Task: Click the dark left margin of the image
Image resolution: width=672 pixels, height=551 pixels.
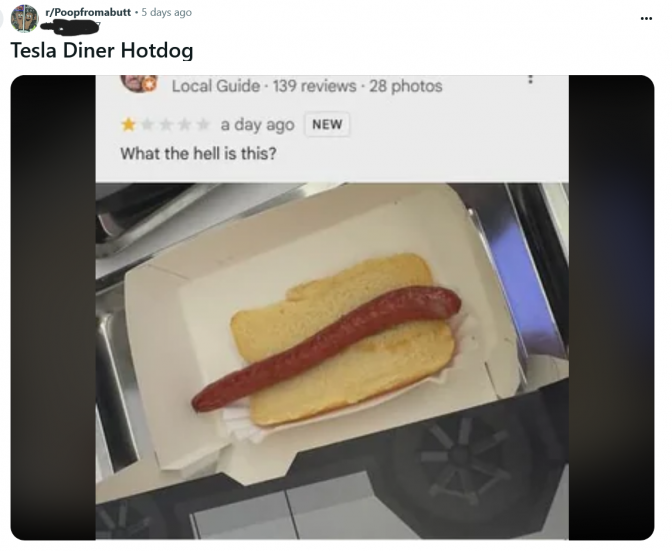Action: click(53, 307)
